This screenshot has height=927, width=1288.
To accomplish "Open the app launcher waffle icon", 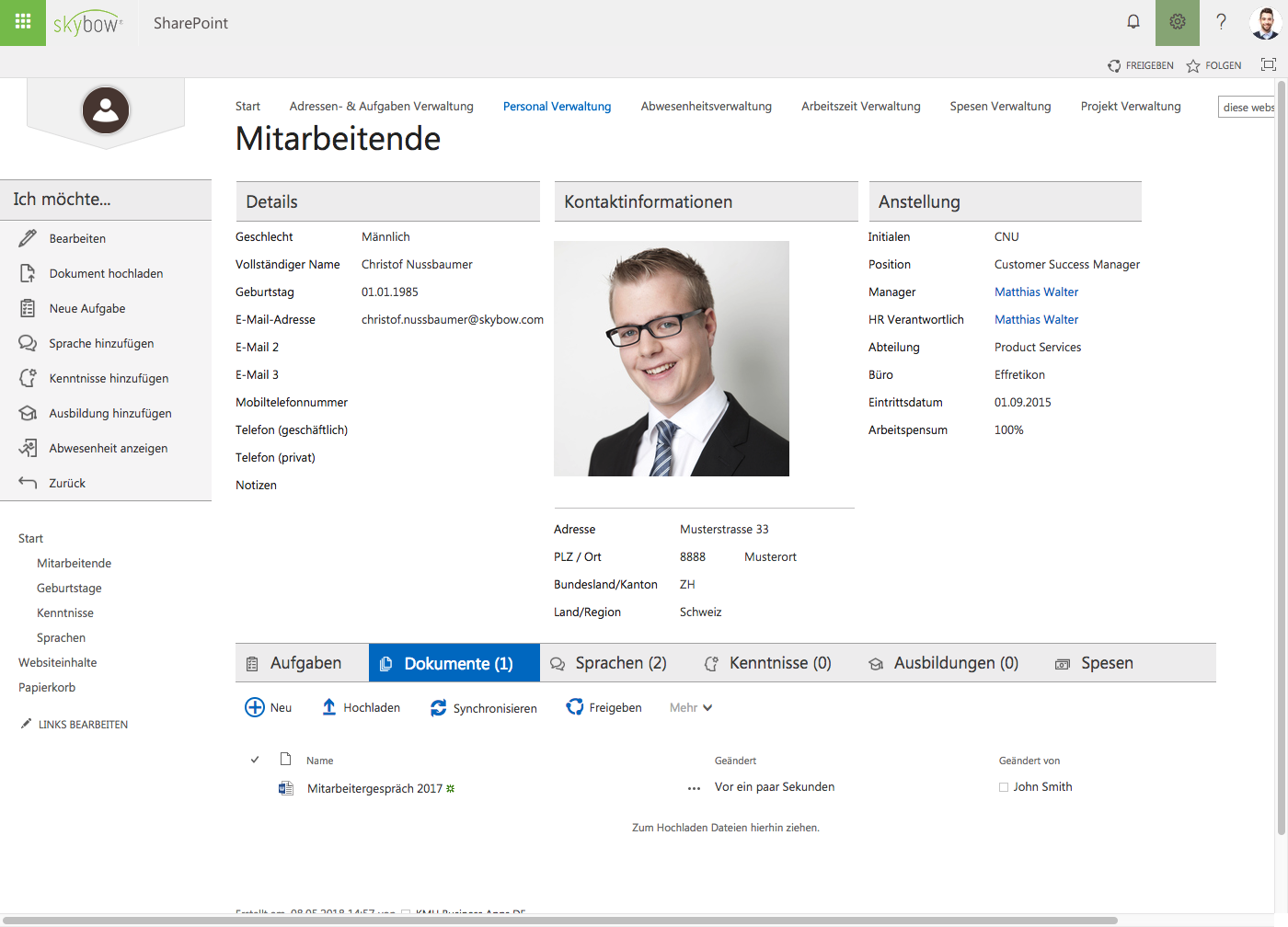I will (x=23, y=22).
